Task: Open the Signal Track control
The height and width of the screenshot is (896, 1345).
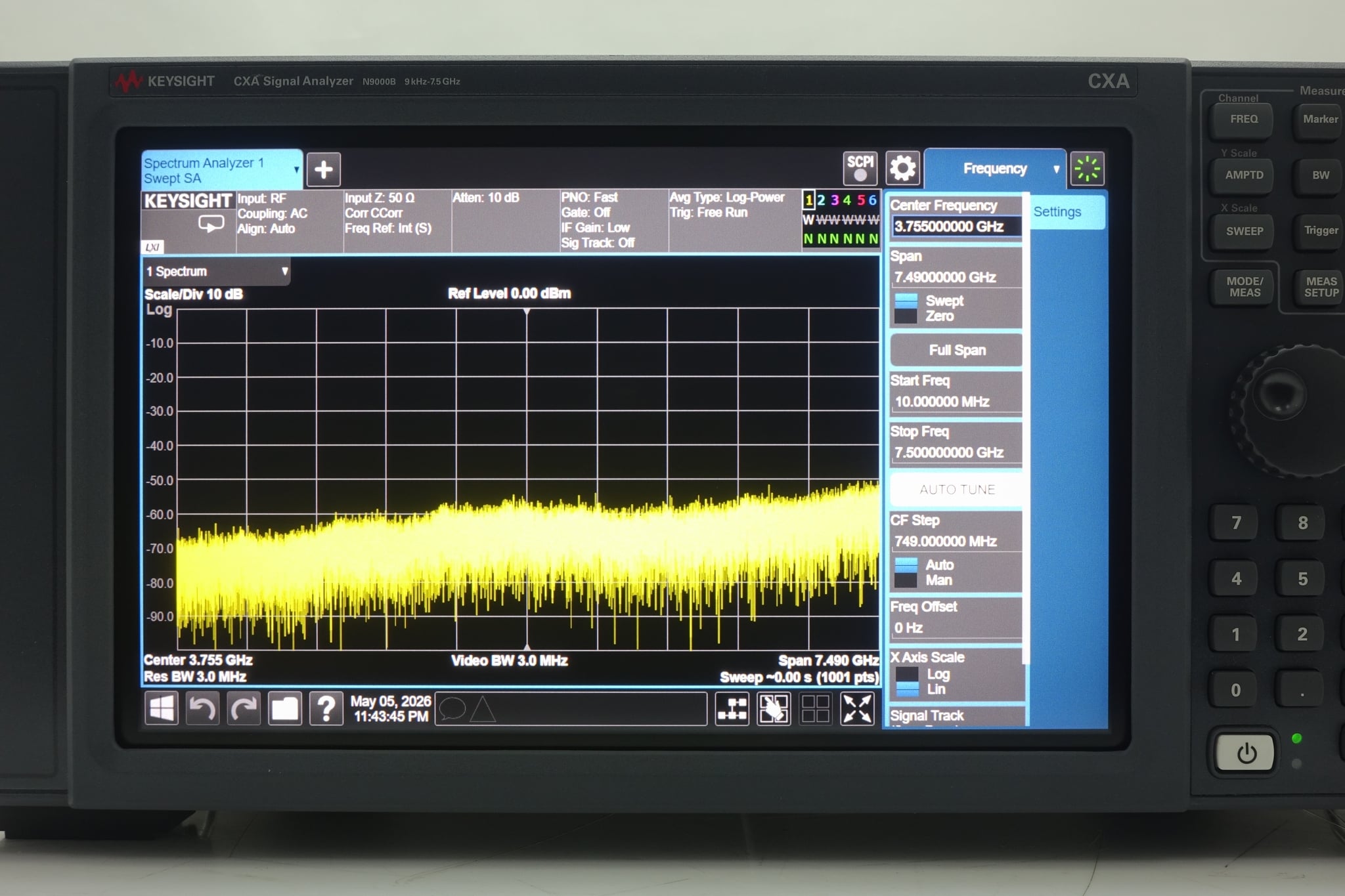Action: tap(957, 716)
